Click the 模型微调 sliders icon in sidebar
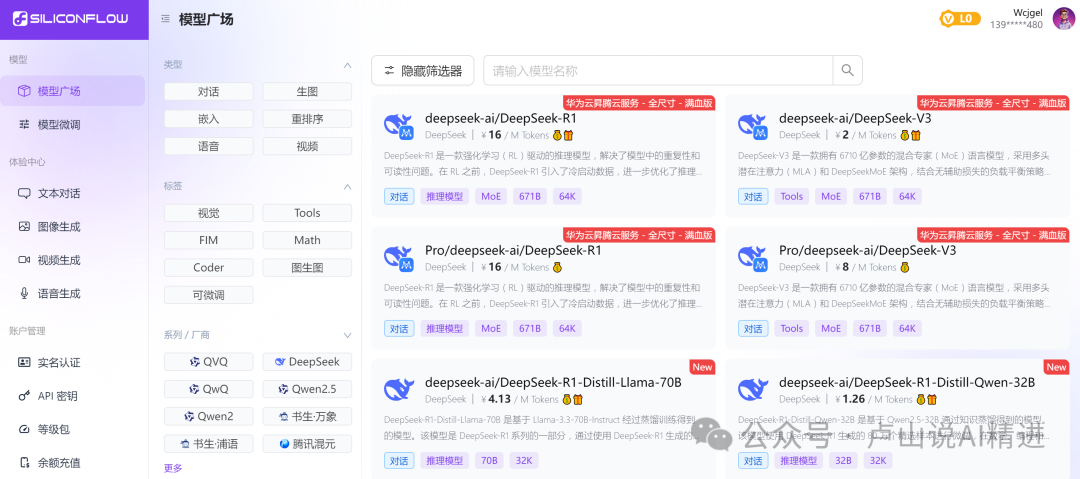Image resolution: width=1080 pixels, height=479 pixels. tap(24, 125)
